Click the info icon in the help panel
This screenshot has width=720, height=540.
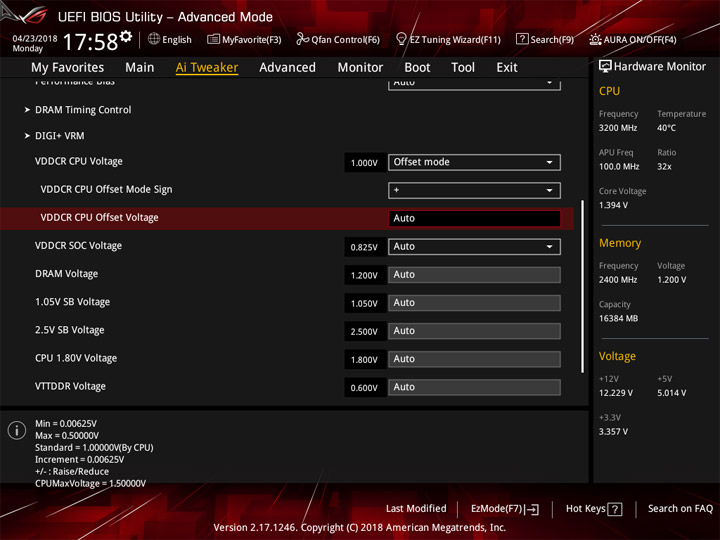pos(17,430)
